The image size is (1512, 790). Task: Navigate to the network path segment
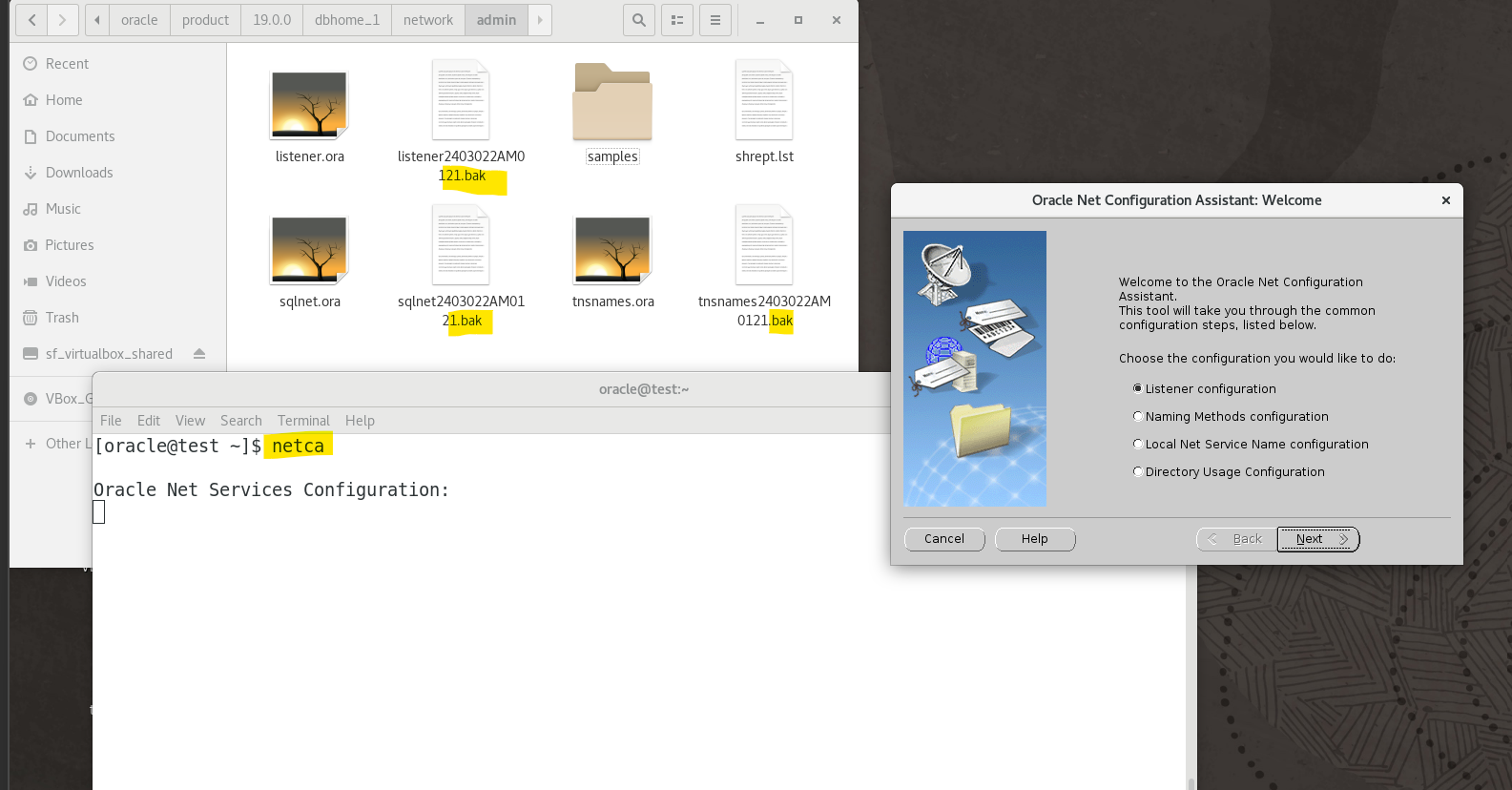click(x=428, y=20)
